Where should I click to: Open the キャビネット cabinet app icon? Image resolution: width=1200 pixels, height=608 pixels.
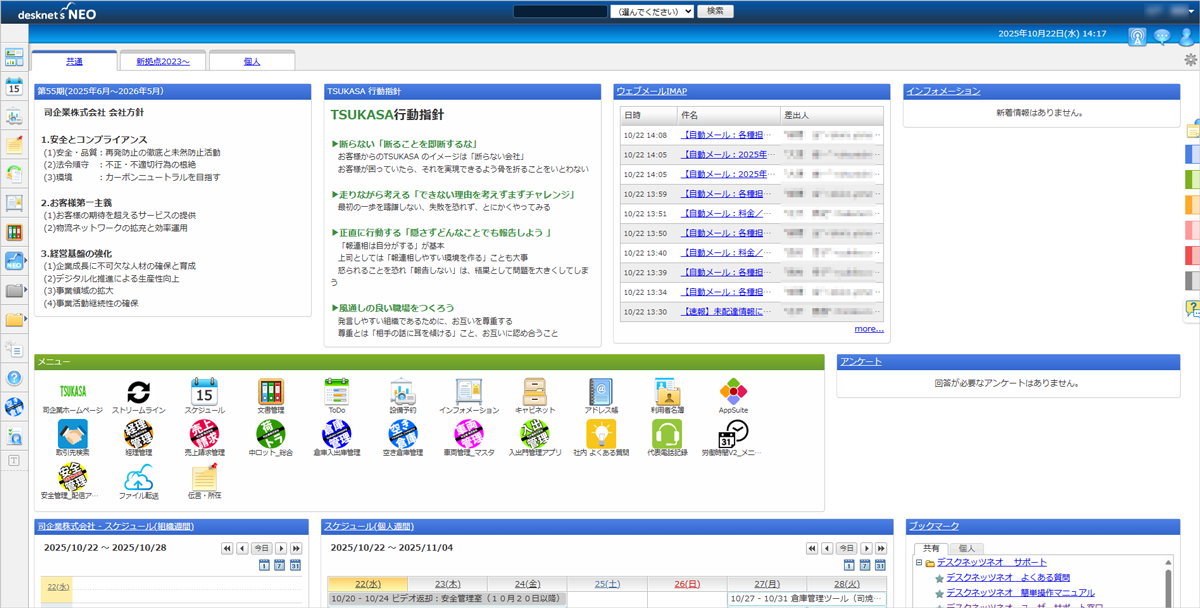[532, 393]
